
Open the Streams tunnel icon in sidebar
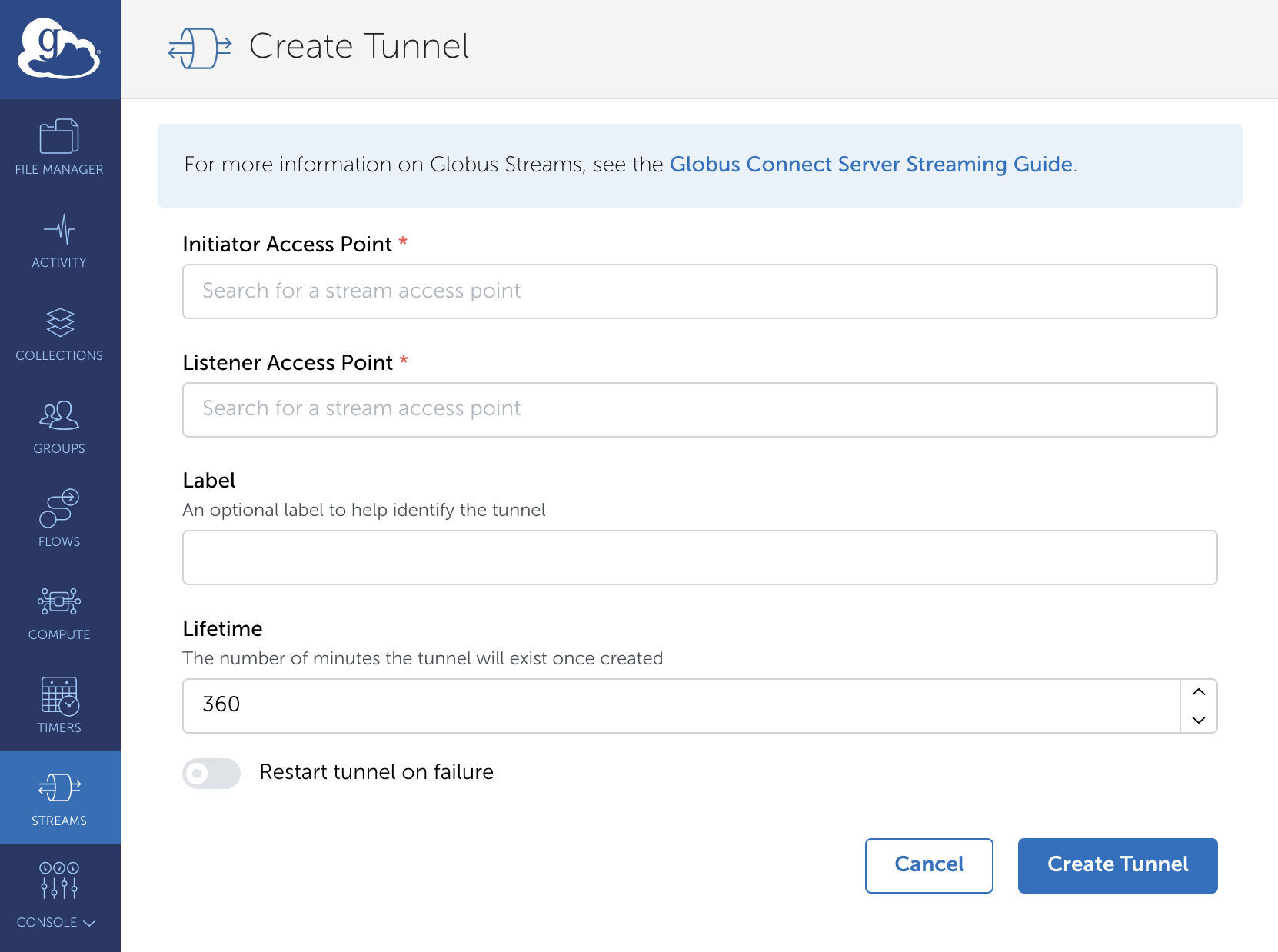coord(59,787)
